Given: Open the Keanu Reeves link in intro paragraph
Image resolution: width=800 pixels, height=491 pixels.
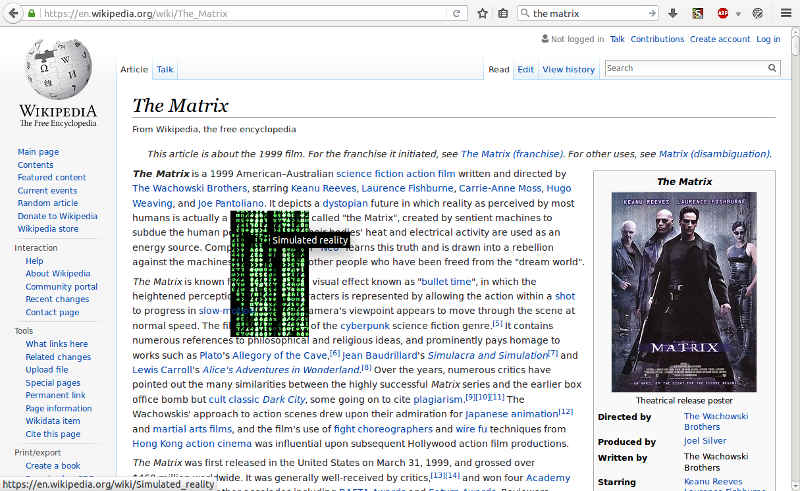Looking at the screenshot, I should click(323, 188).
